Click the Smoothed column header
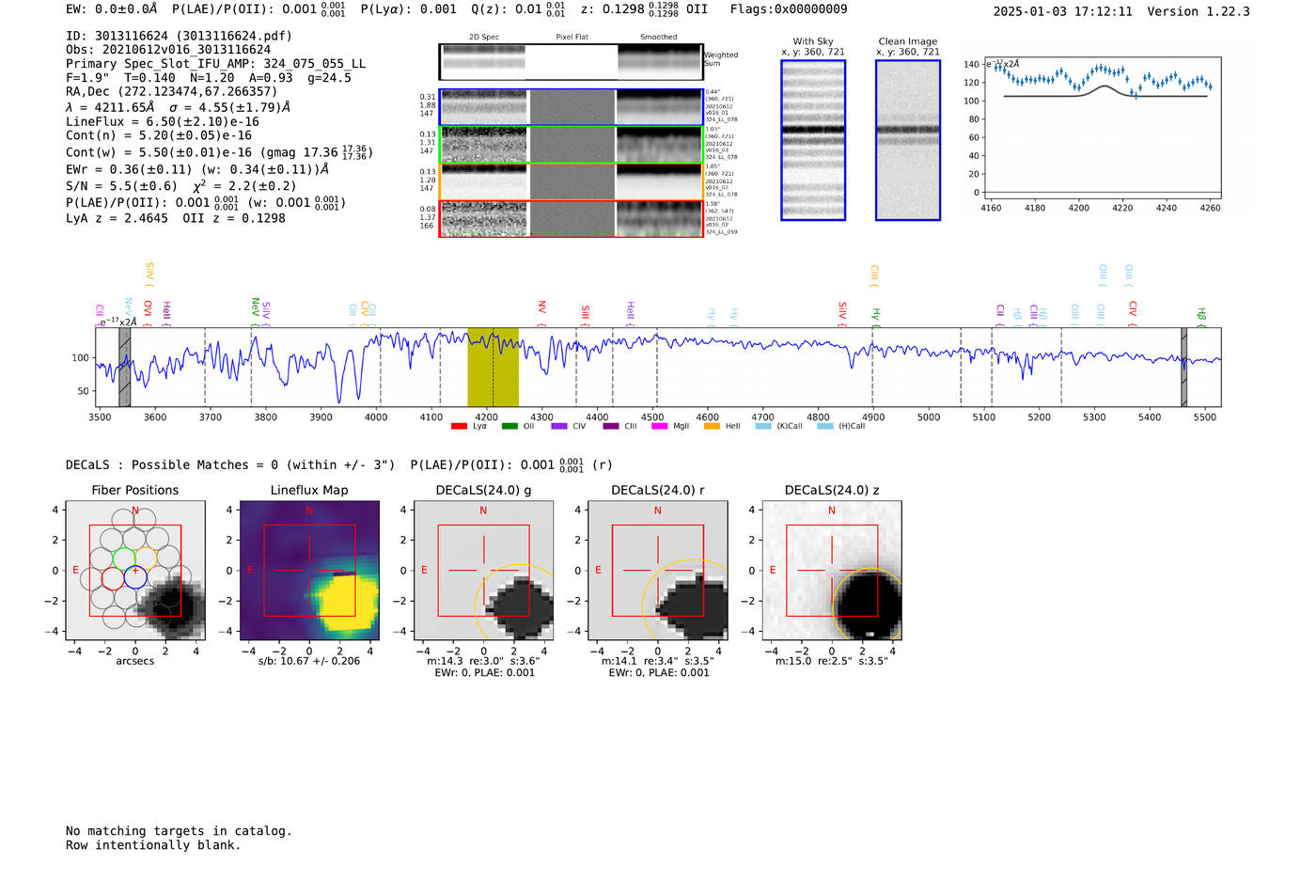Image resolution: width=1316 pixels, height=896 pixels. tap(659, 38)
